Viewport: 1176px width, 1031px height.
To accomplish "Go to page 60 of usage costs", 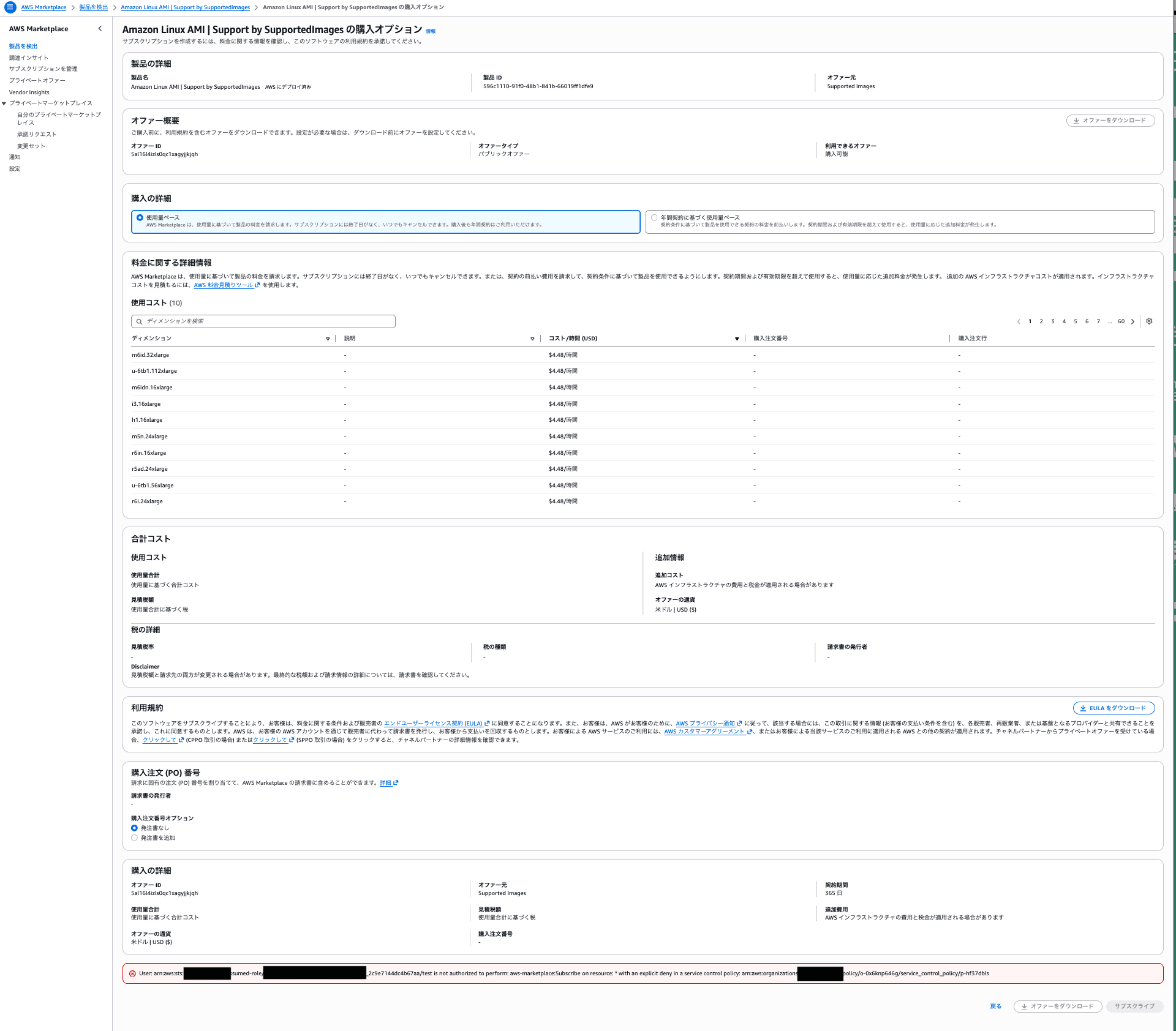I will 1121,321.
